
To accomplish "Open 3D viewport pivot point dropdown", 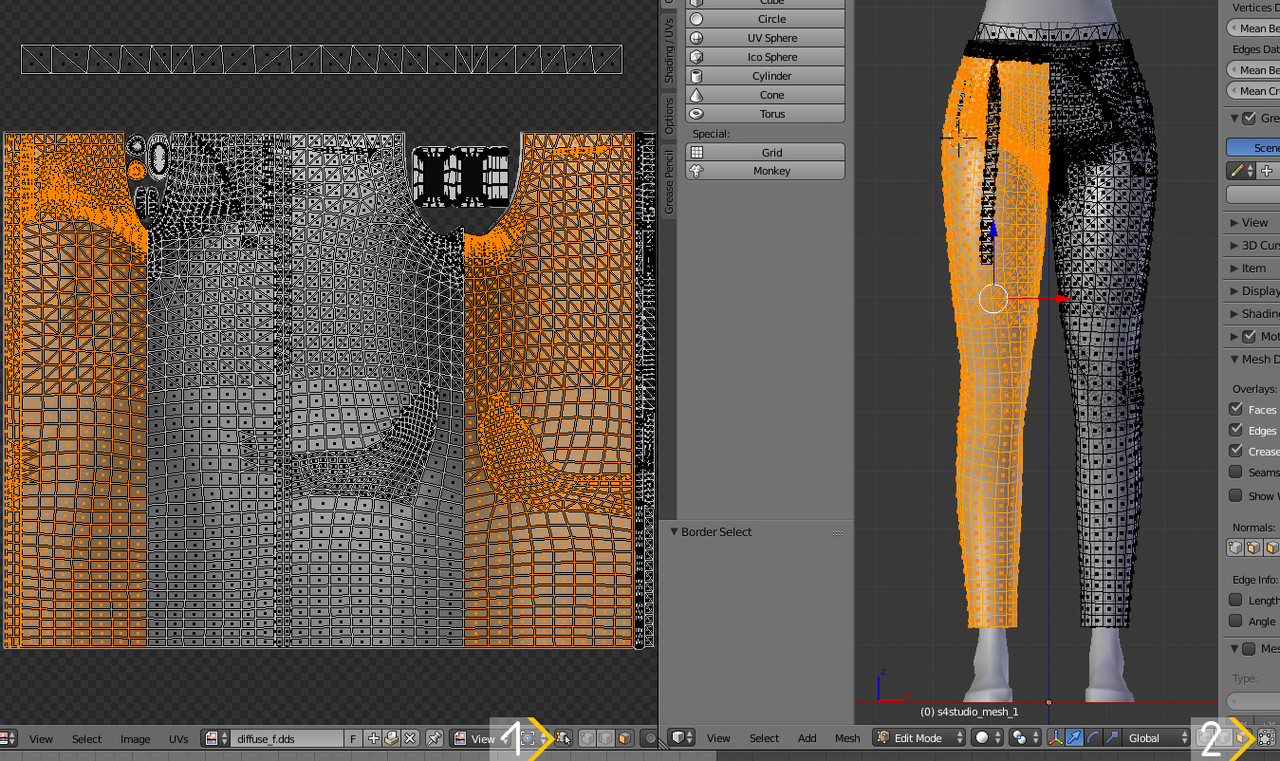I will [1024, 738].
